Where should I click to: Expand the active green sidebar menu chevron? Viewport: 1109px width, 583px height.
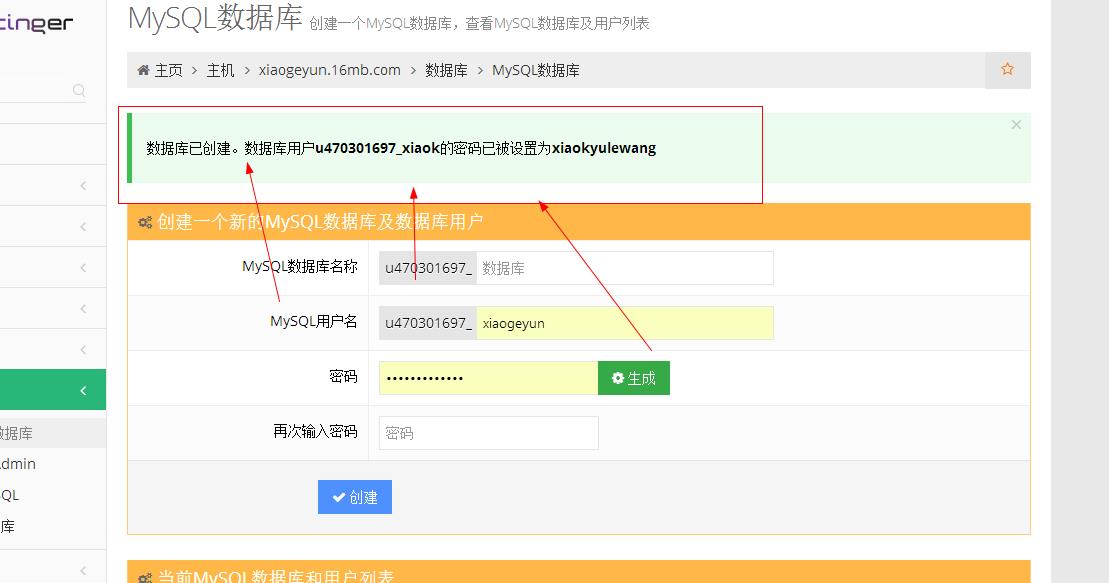pos(83,390)
